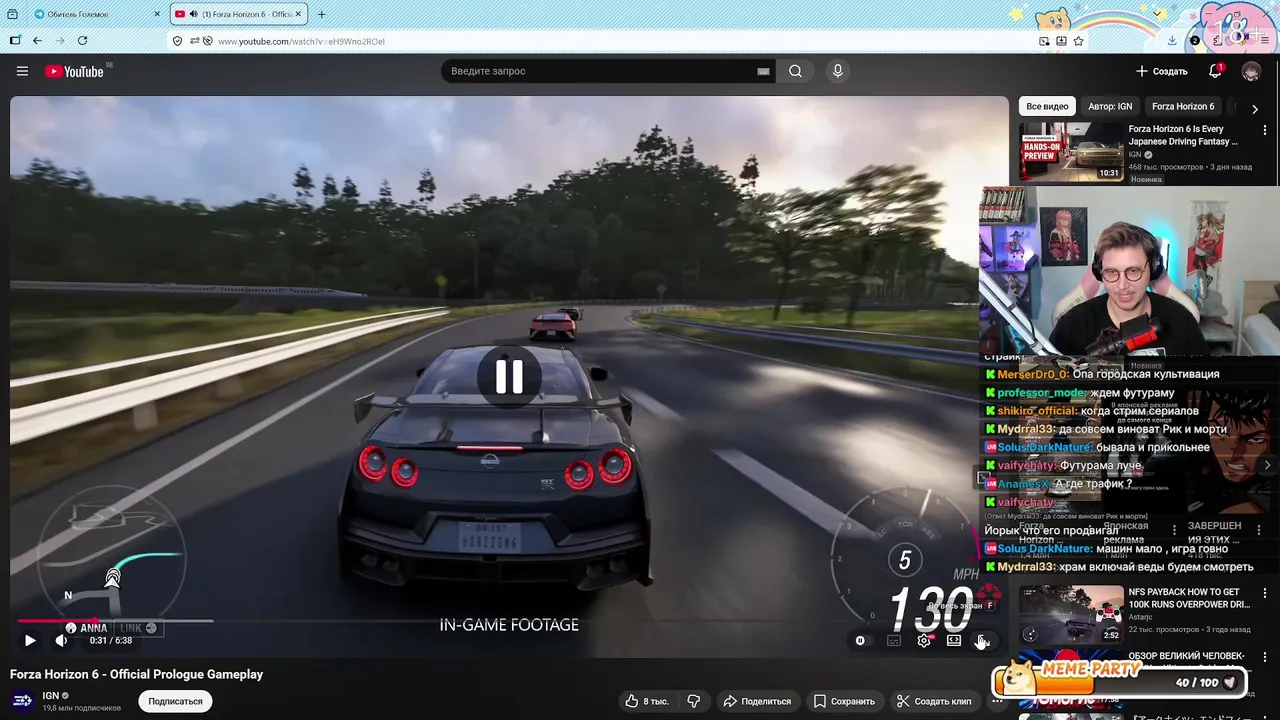Viewport: 1280px width, 720px height.
Task: Start voice search with the microphone
Action: click(838, 71)
